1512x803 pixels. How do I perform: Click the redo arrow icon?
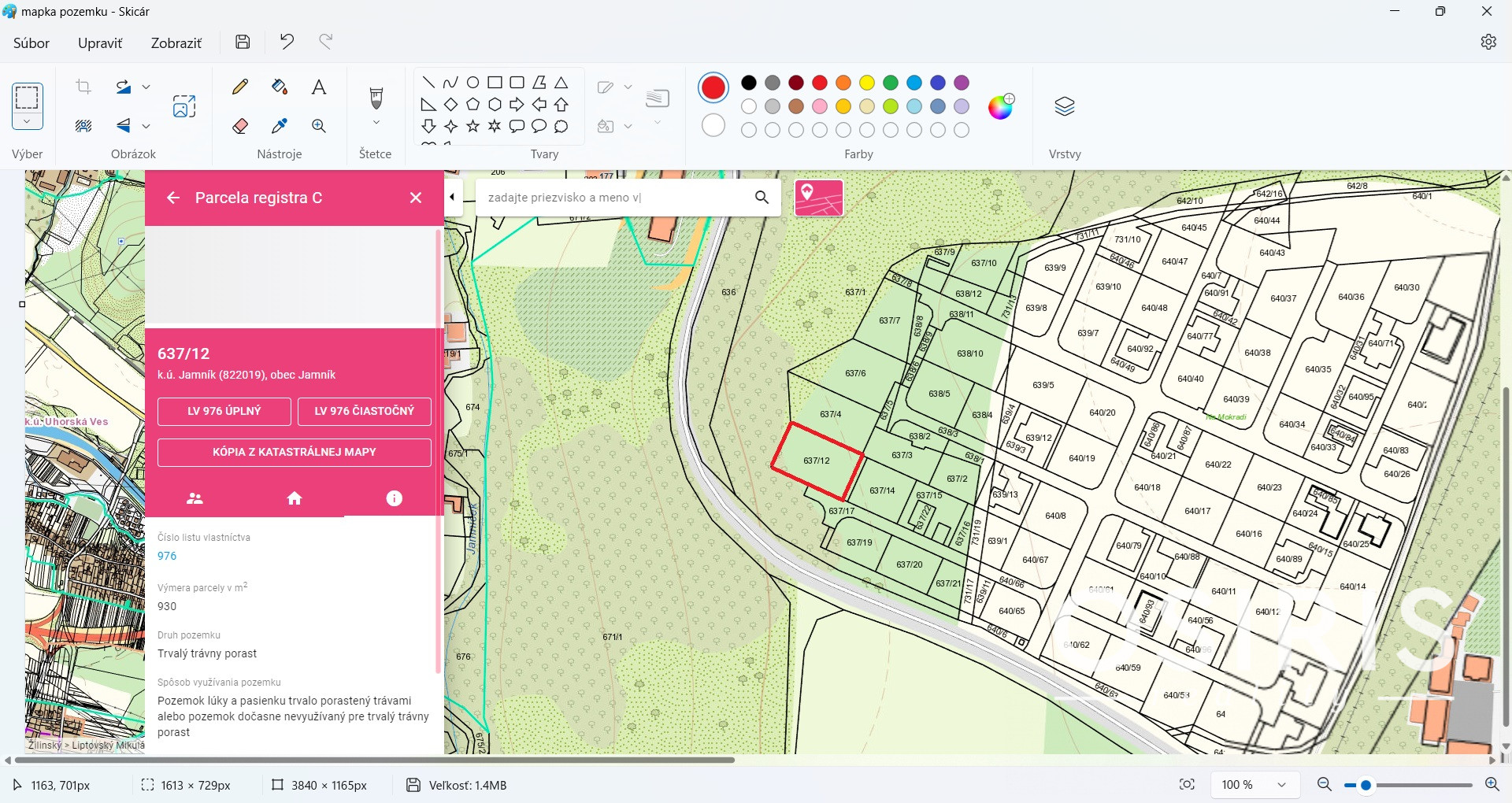[325, 42]
